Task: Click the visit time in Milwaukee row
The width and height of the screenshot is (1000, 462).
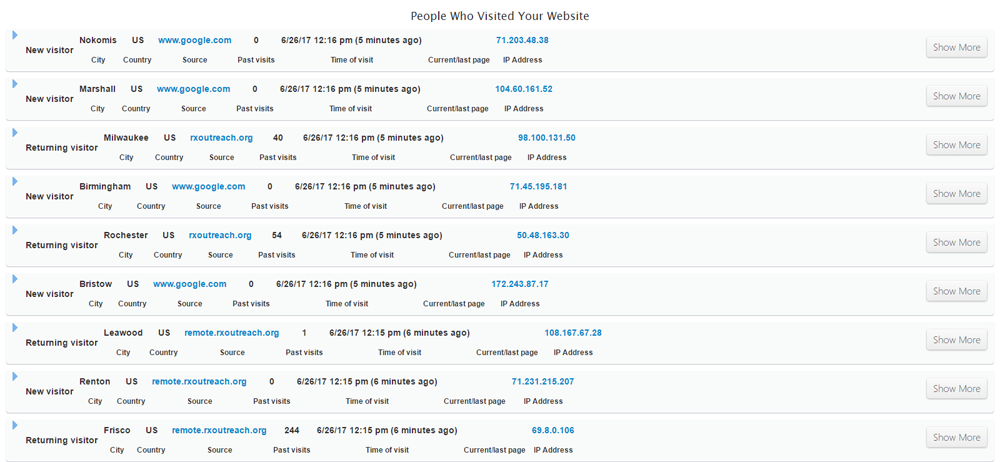Action: point(373,138)
